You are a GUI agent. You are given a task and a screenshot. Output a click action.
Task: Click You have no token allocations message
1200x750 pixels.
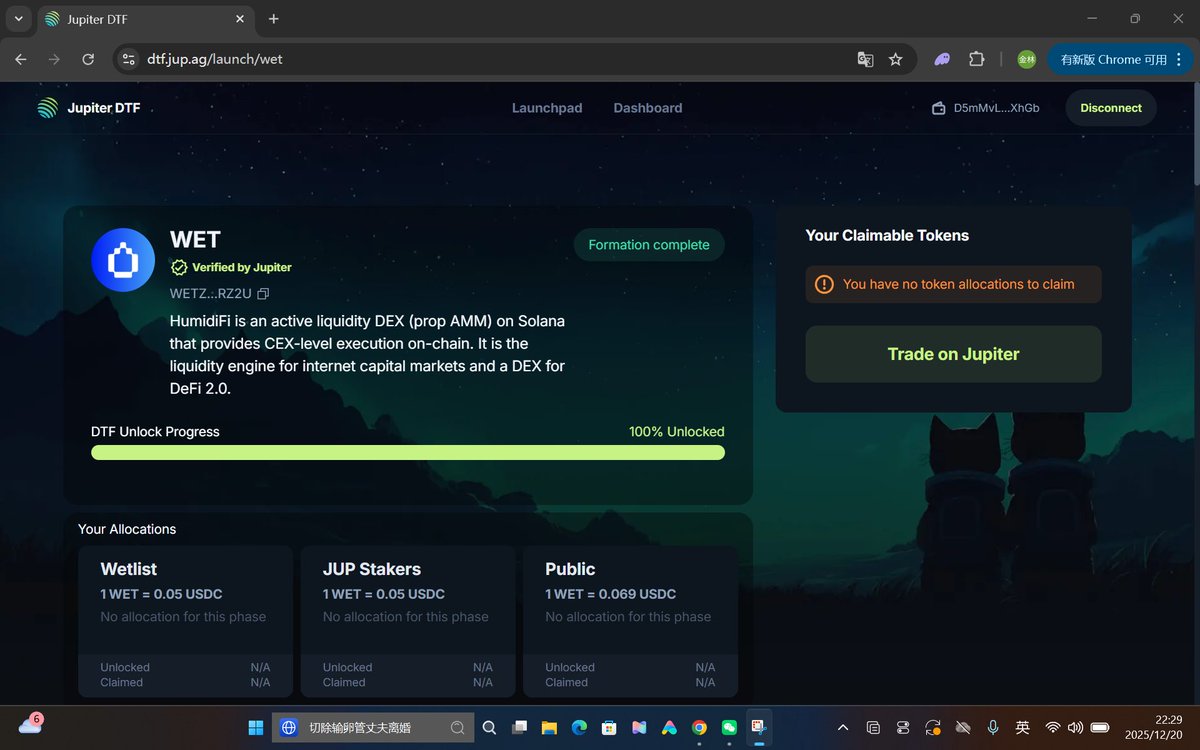click(959, 284)
